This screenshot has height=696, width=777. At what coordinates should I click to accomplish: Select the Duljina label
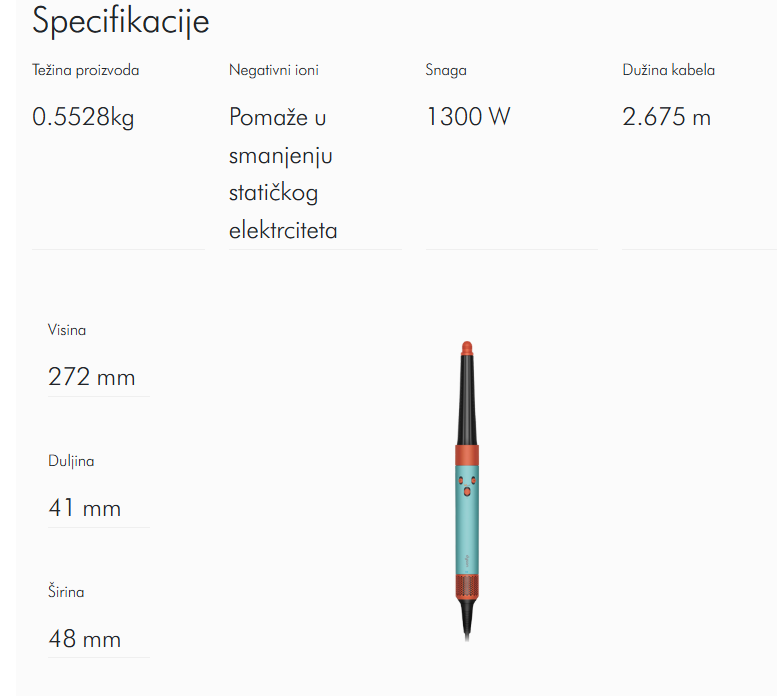pos(71,461)
